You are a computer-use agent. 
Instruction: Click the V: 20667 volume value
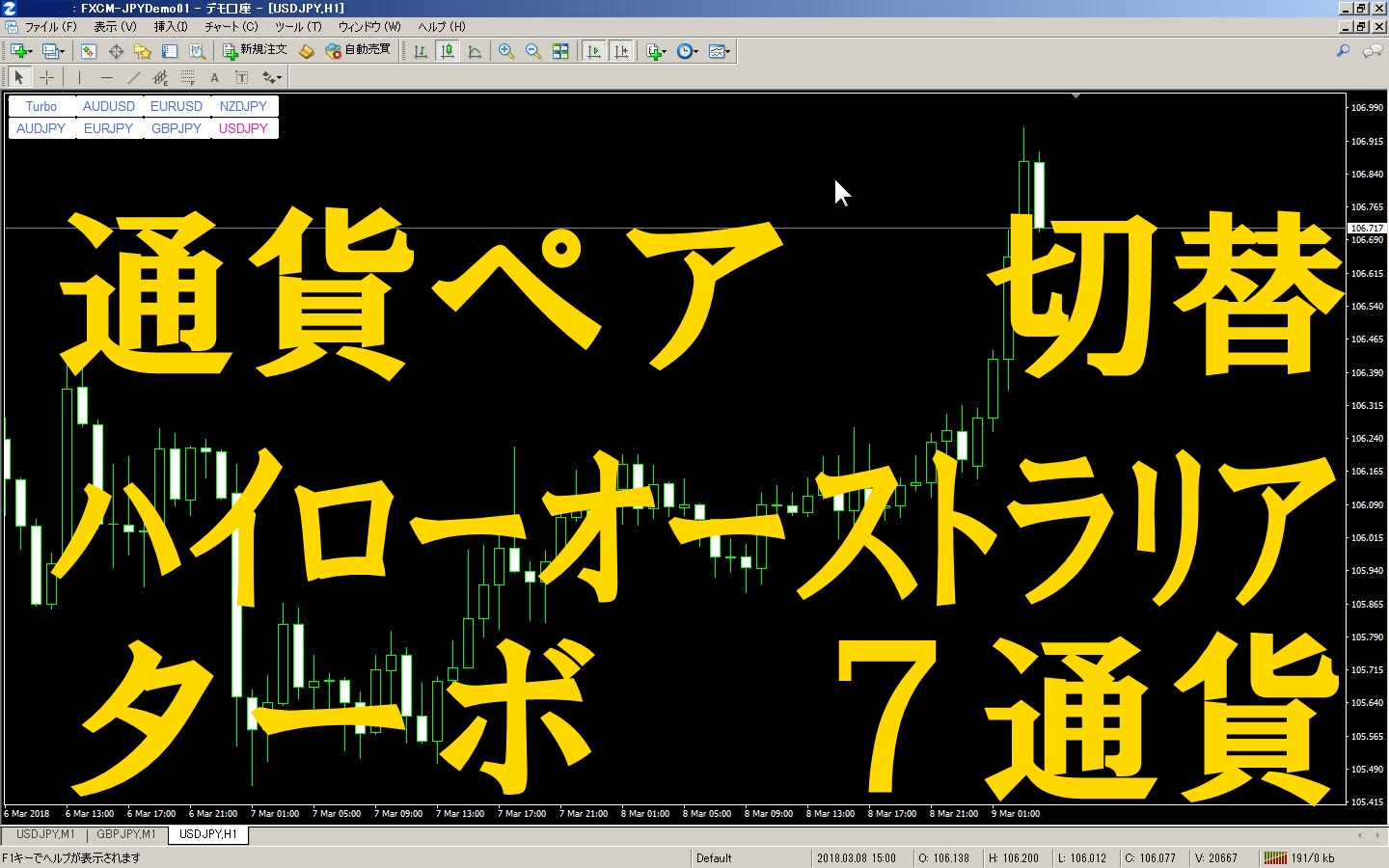pos(1216,857)
